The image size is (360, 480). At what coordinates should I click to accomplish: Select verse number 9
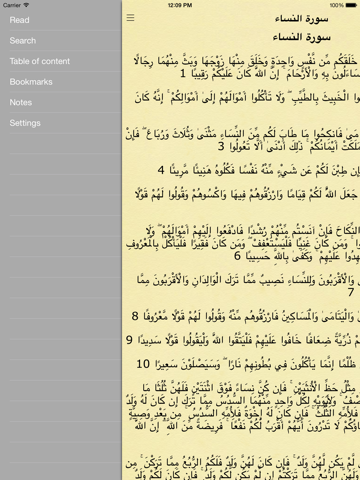129,340
